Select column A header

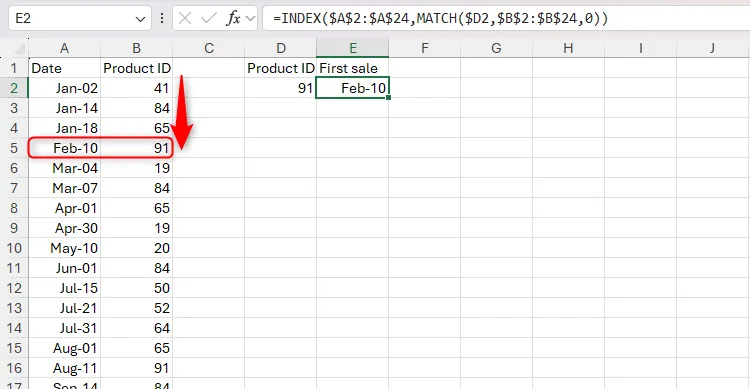point(65,48)
